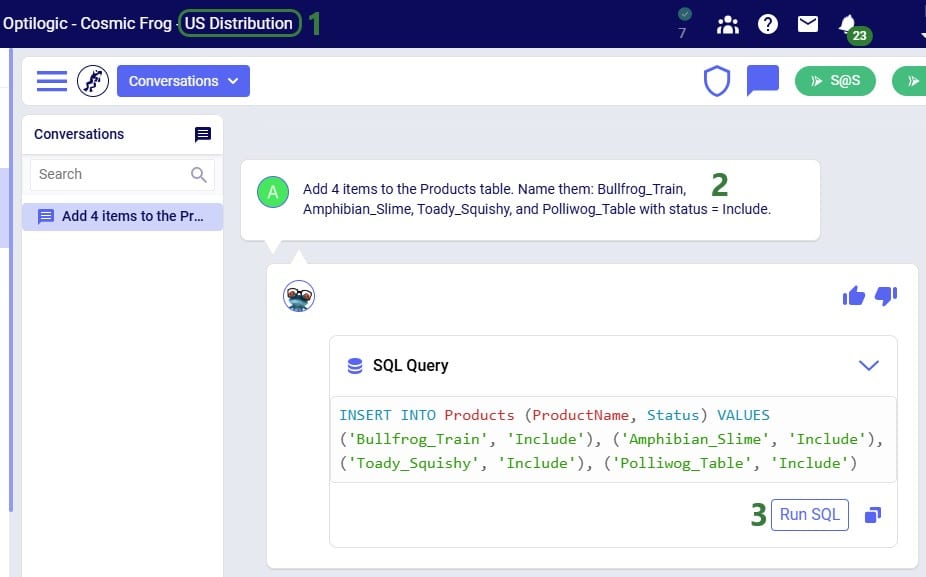Open notifications bell with 23 badge
Screen dimensions: 926x577
854,28
